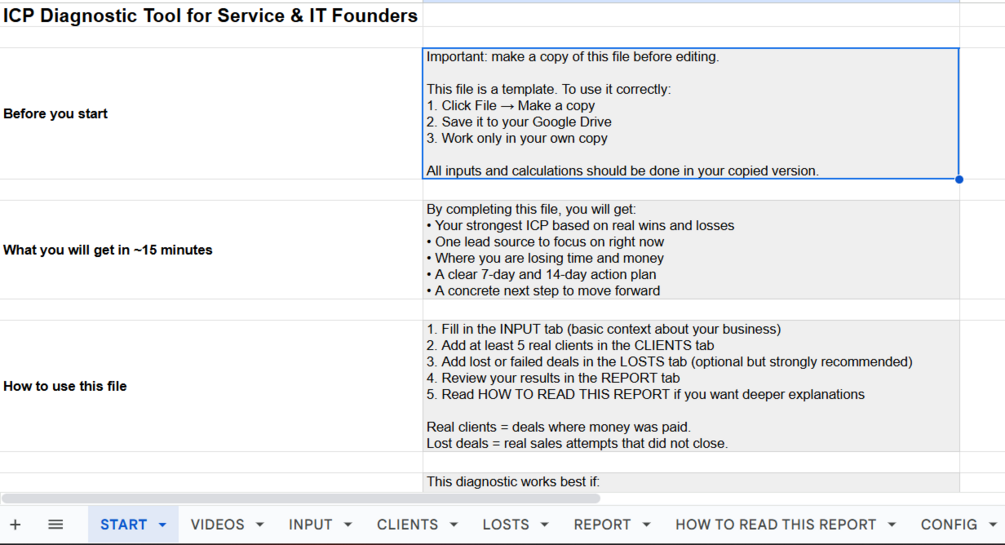Open INPUT tab menu arrow

tap(348, 524)
